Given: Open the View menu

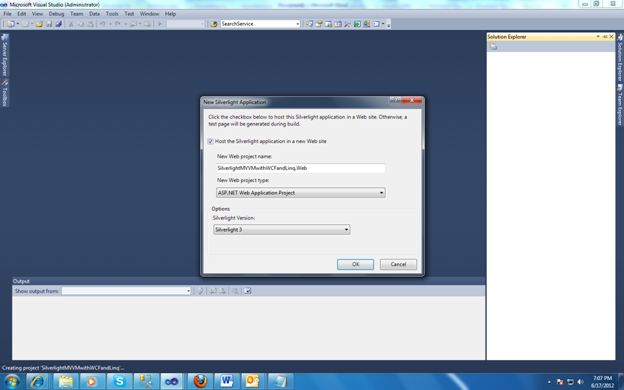Looking at the screenshot, I should click(37, 14).
